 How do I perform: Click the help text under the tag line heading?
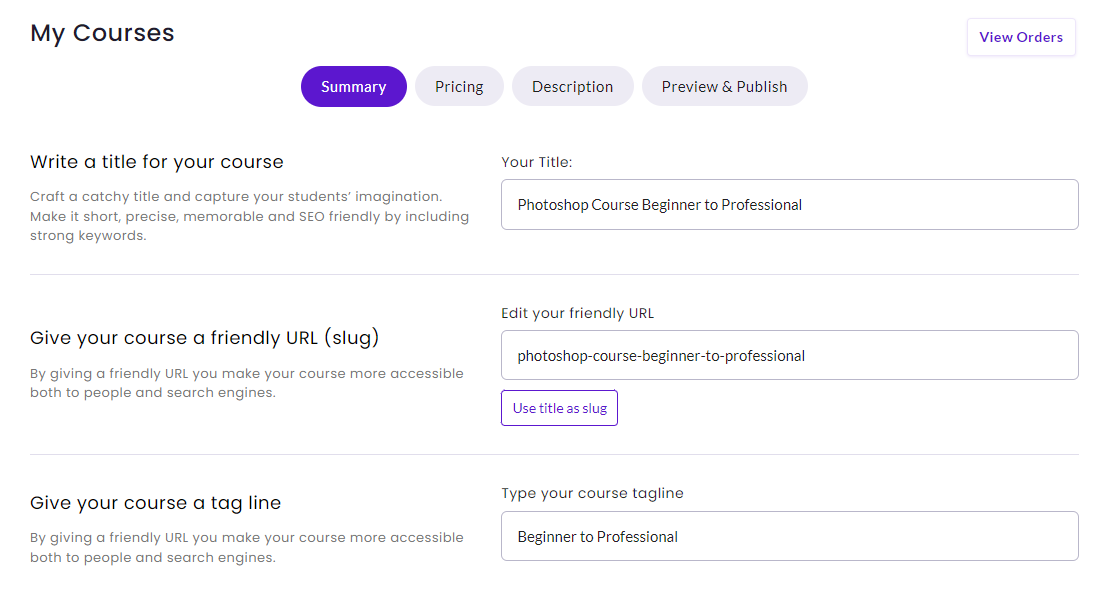[x=246, y=547]
